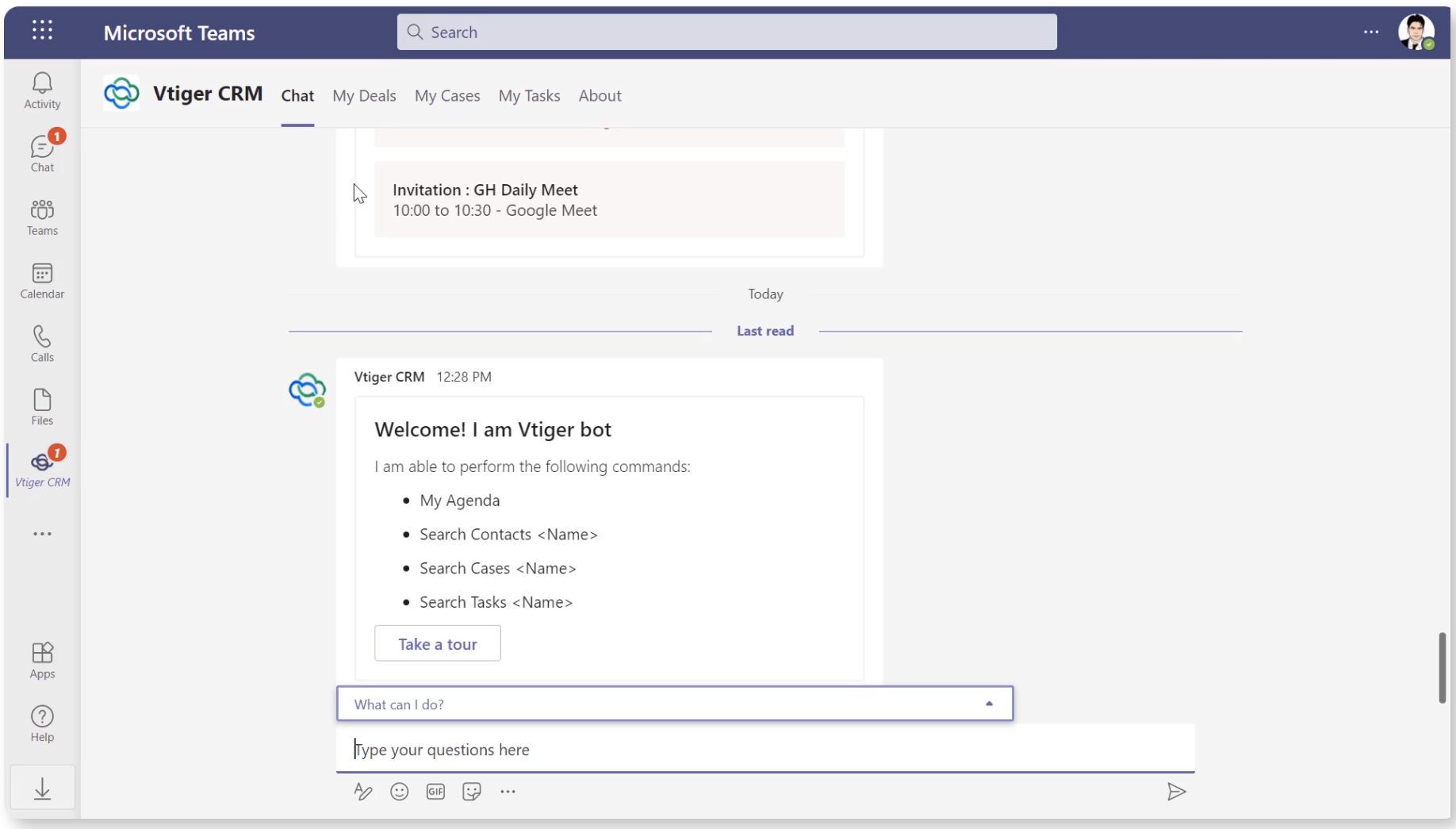
Task: Open the My Tasks tab
Action: pyautogui.click(x=529, y=96)
